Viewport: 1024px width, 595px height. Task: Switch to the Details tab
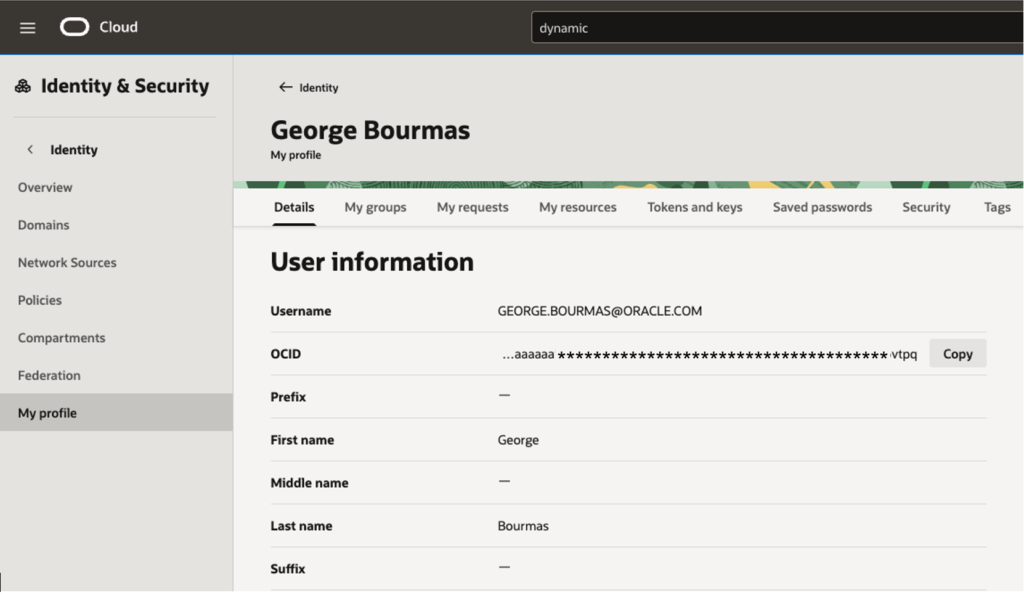pyautogui.click(x=294, y=207)
